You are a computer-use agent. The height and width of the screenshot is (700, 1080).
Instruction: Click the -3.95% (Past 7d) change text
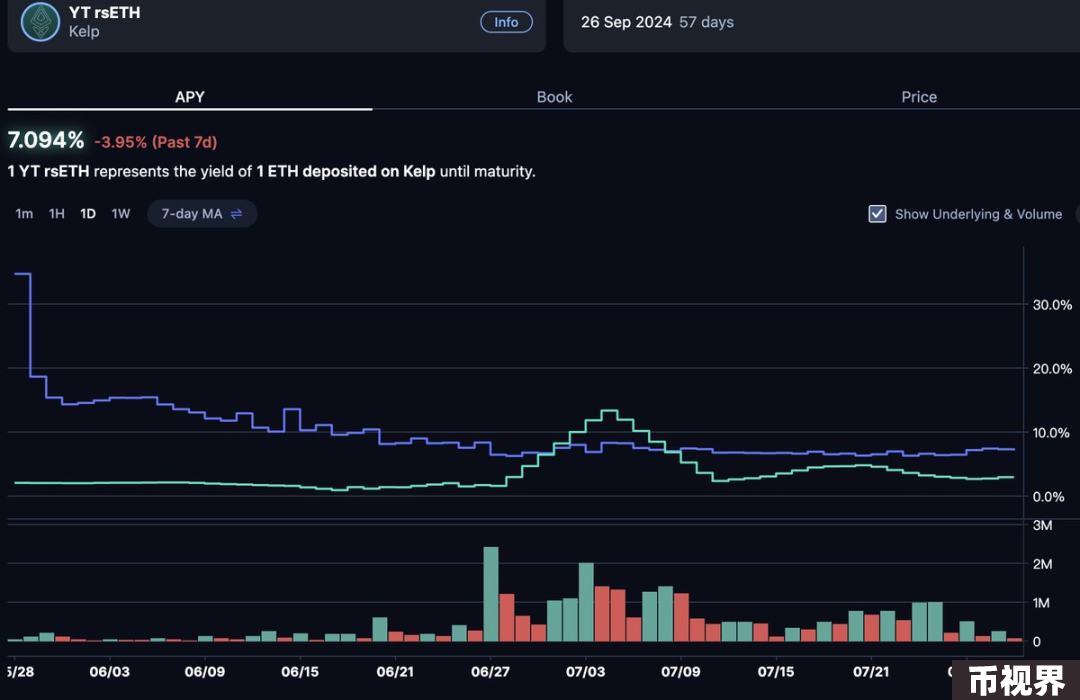click(156, 142)
